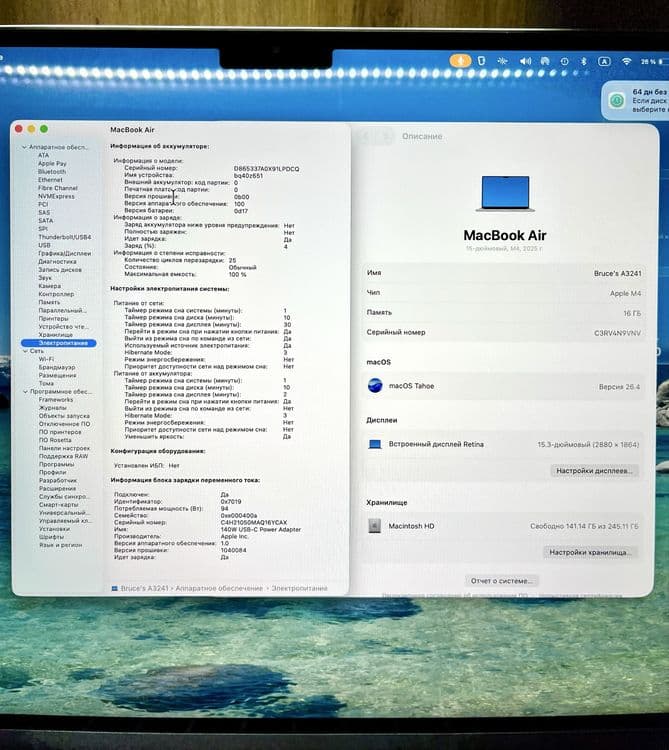Open the volume icon in menu bar
The image size is (669, 750).
click(x=525, y=61)
